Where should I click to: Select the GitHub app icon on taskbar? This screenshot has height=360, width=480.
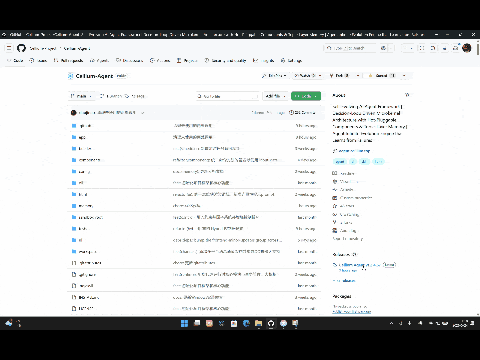[x=271, y=323]
